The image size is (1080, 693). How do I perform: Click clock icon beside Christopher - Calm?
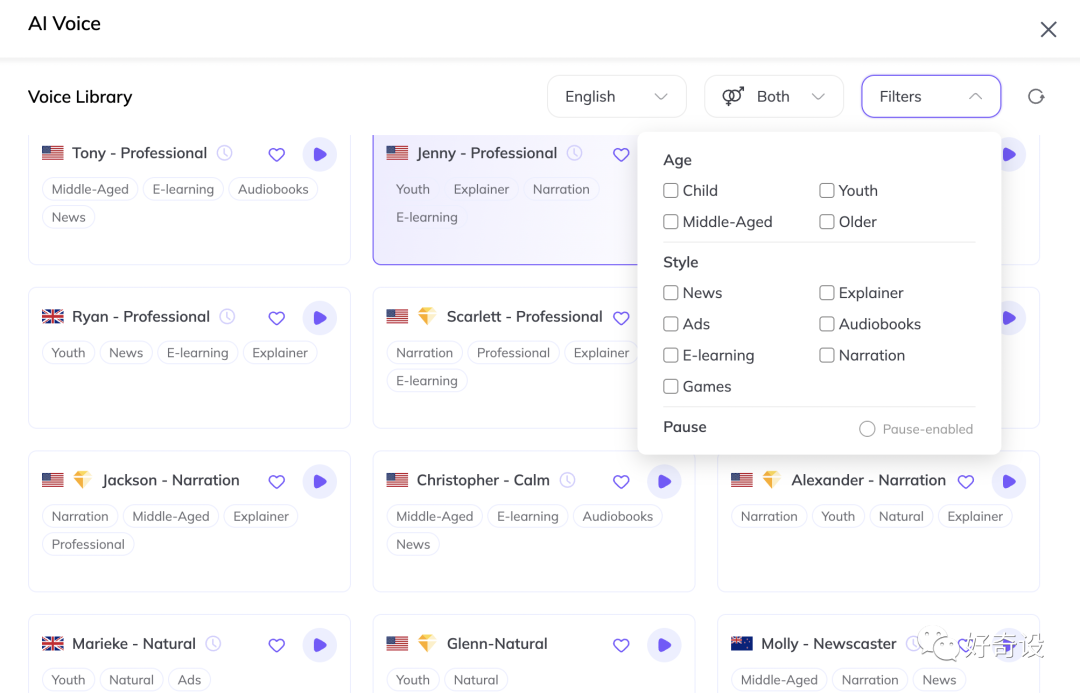point(568,479)
